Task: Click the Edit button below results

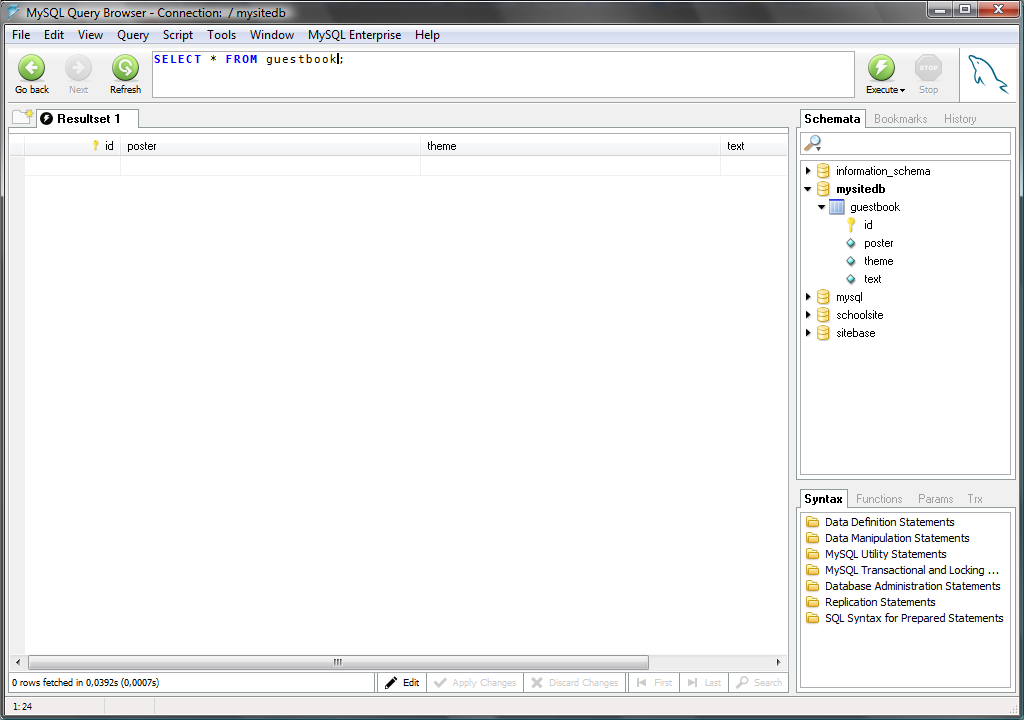Action: [x=402, y=683]
